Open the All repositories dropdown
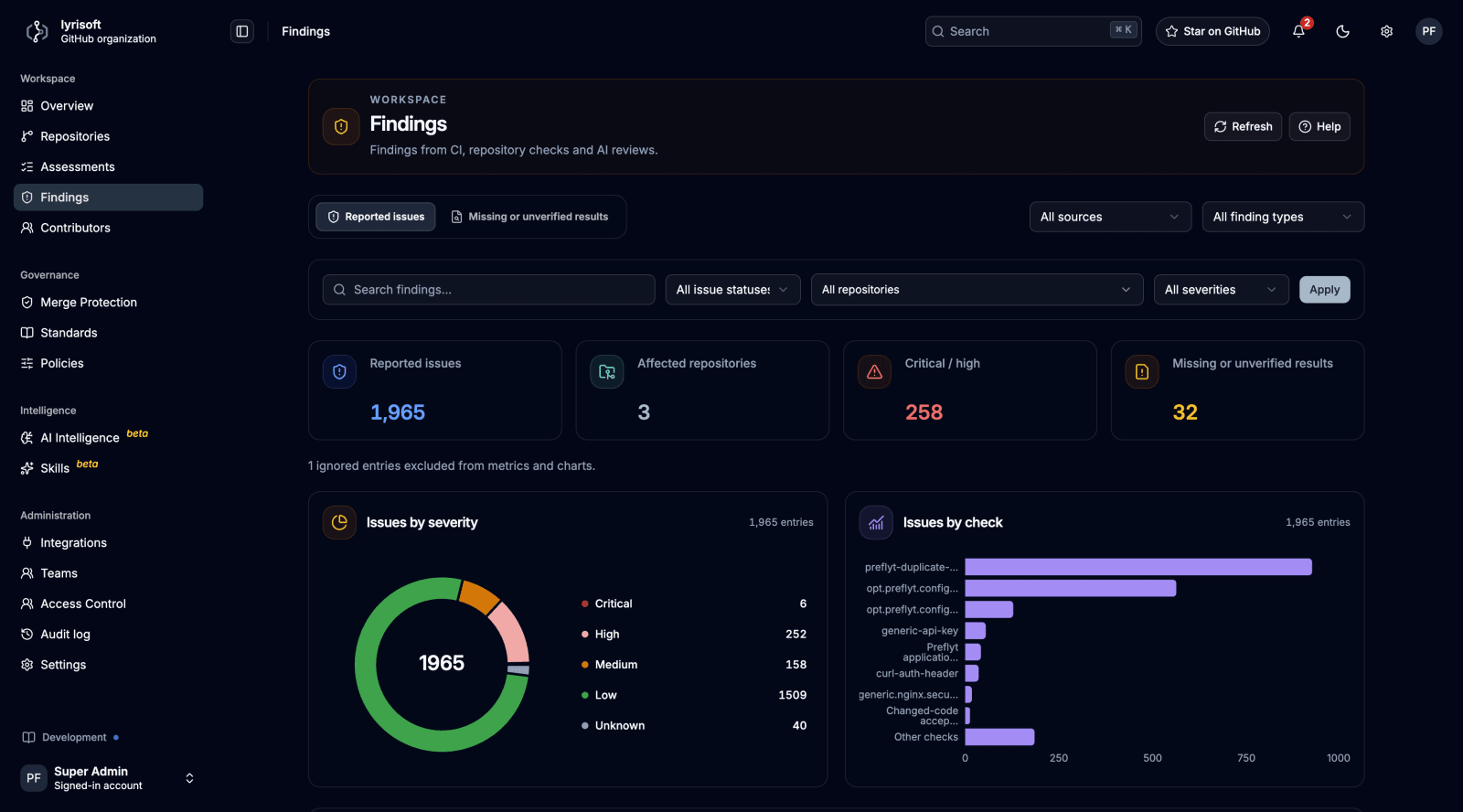The image size is (1463, 812). point(977,290)
